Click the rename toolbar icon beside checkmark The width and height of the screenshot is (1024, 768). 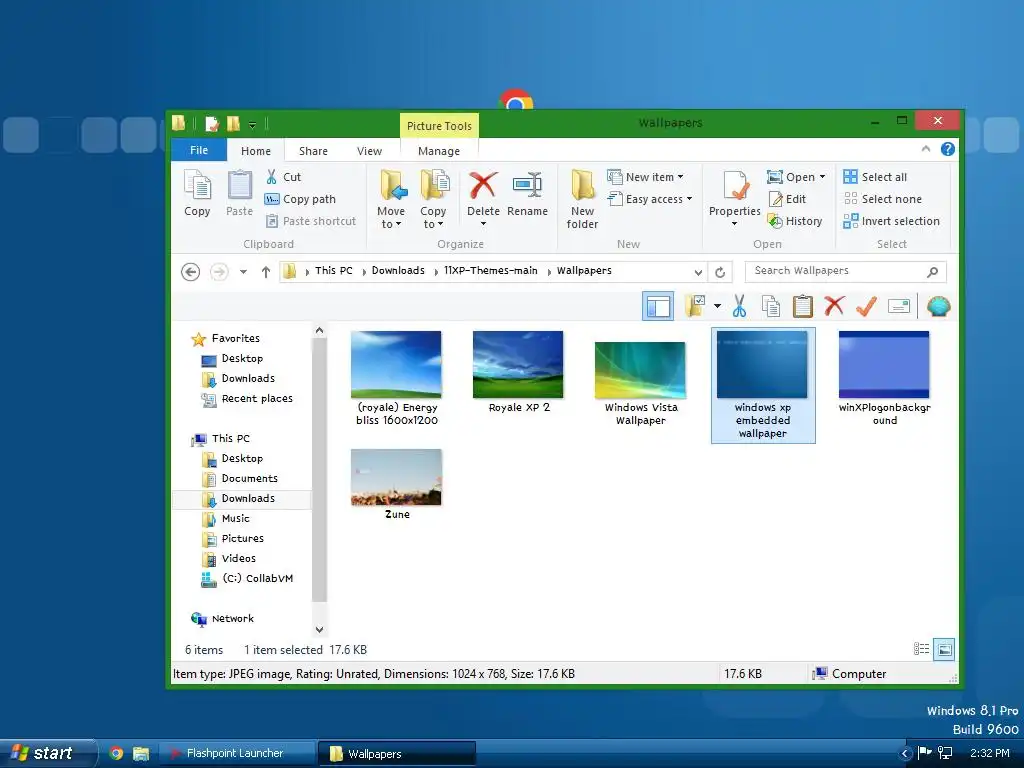(x=899, y=306)
